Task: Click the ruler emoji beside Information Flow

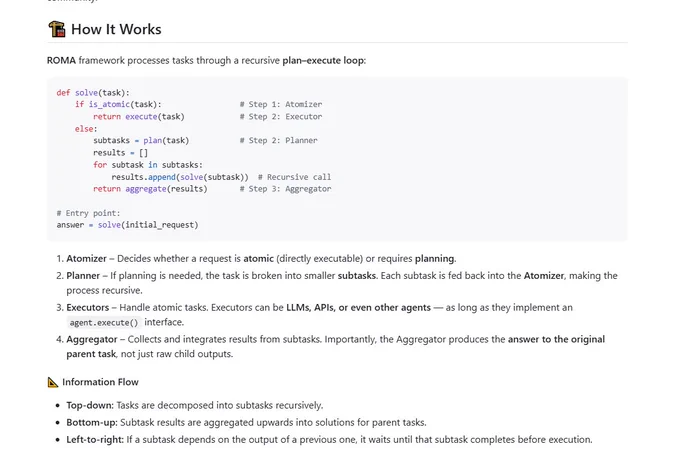Action: pos(52,382)
